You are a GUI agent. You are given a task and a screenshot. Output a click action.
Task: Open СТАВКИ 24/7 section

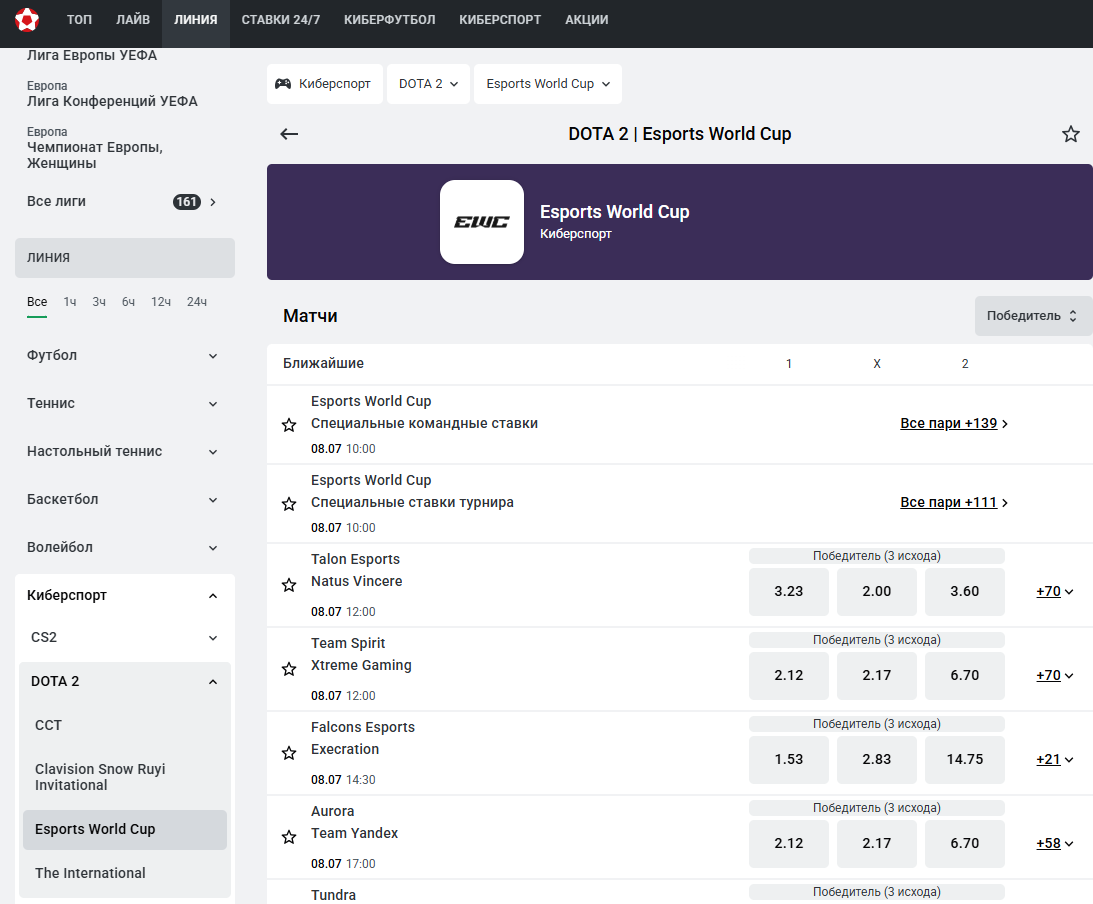click(281, 20)
